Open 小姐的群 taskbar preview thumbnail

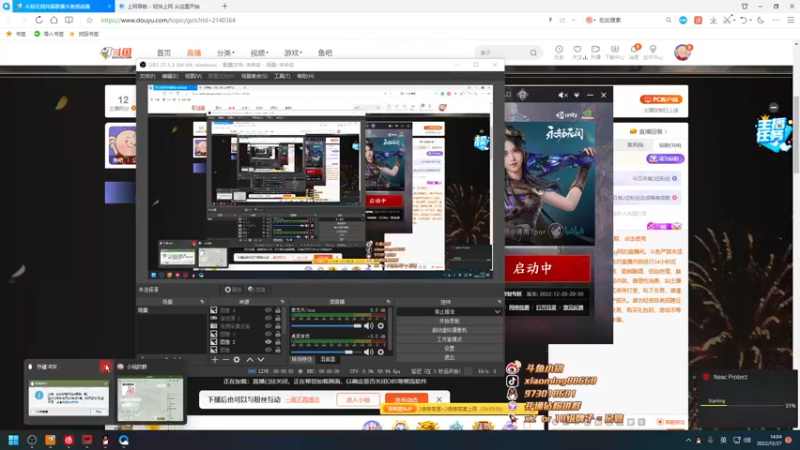(150, 399)
